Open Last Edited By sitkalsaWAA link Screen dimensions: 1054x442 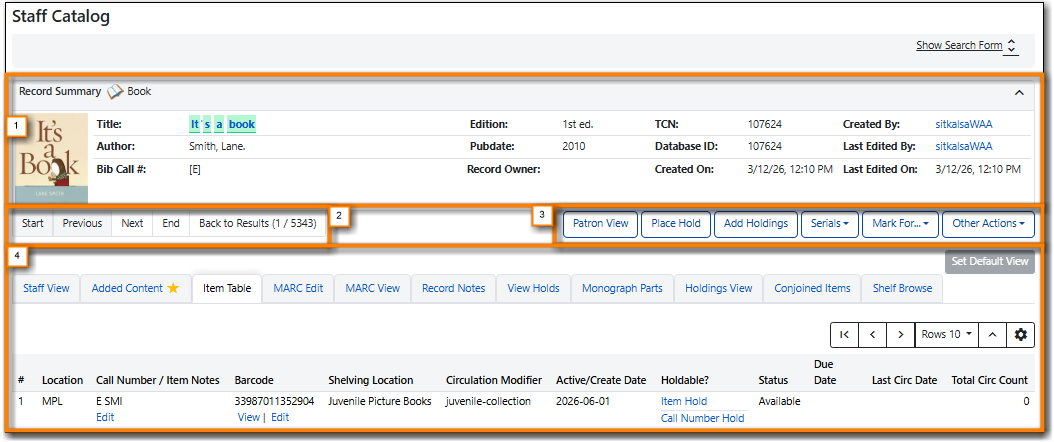click(x=964, y=146)
